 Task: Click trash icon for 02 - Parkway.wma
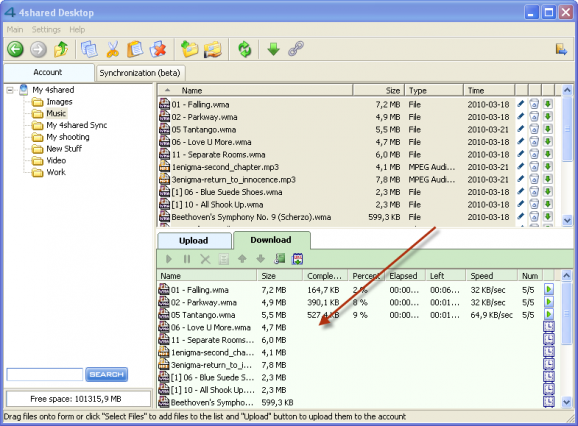[x=534, y=117]
